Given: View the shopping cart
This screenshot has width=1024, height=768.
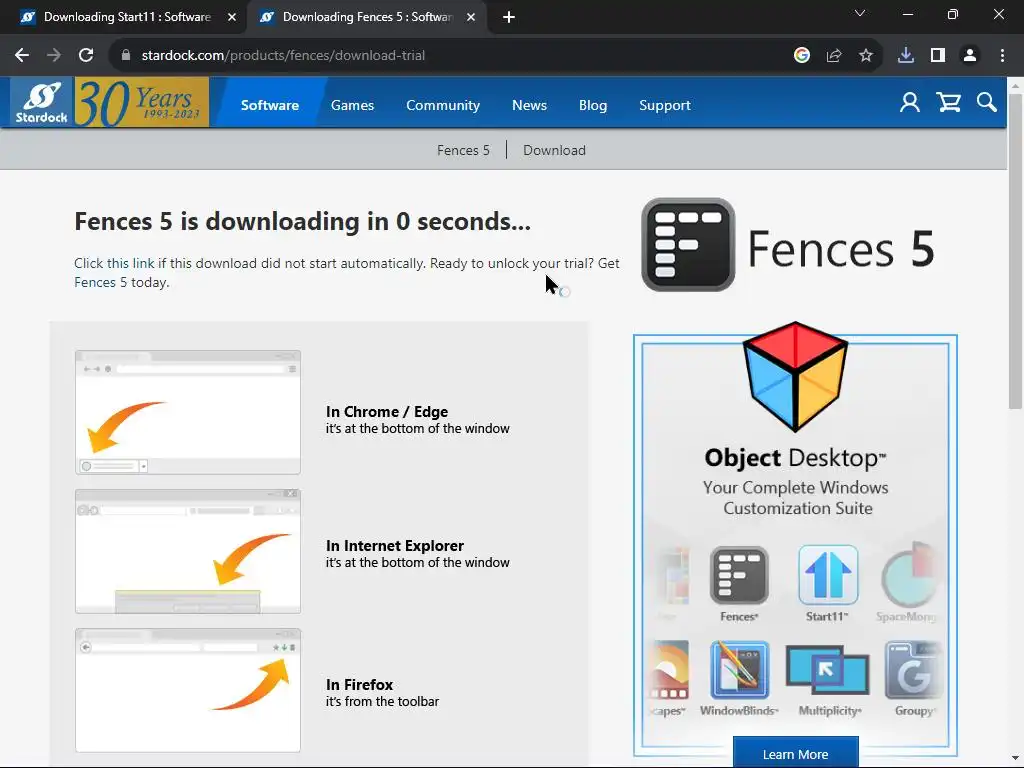Looking at the screenshot, I should [948, 103].
